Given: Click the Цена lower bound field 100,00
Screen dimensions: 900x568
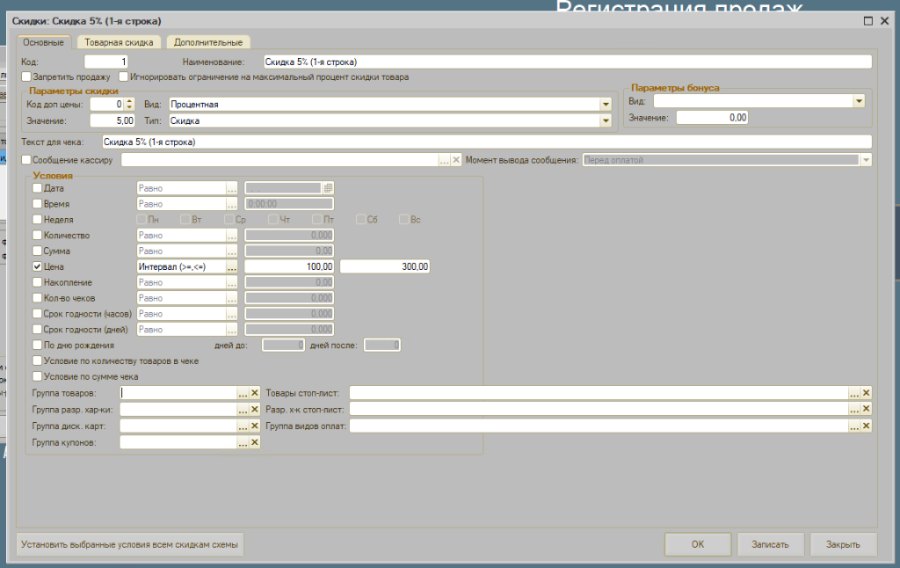Looking at the screenshot, I should pyautogui.click(x=289, y=267).
